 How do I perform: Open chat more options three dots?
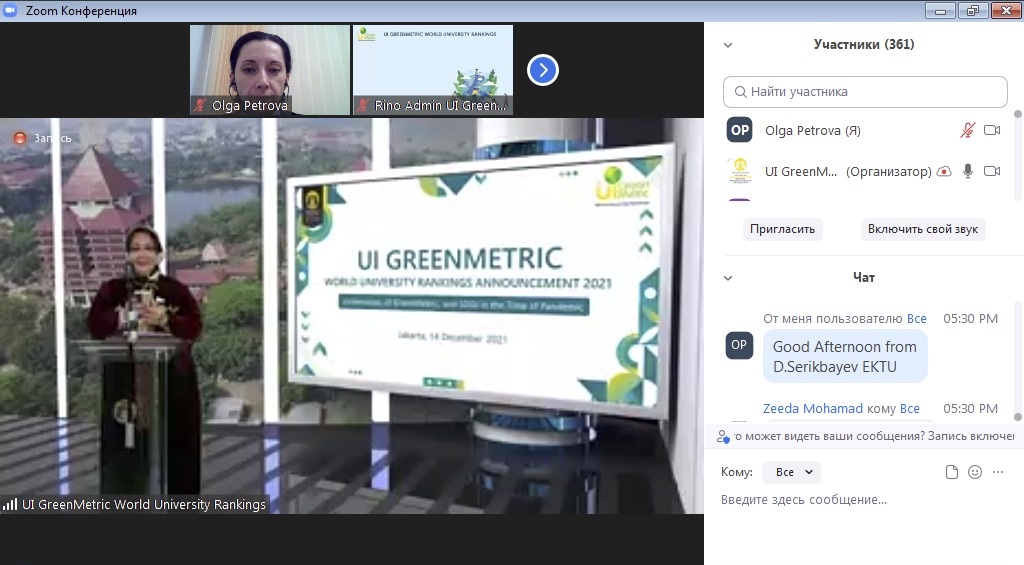click(998, 472)
